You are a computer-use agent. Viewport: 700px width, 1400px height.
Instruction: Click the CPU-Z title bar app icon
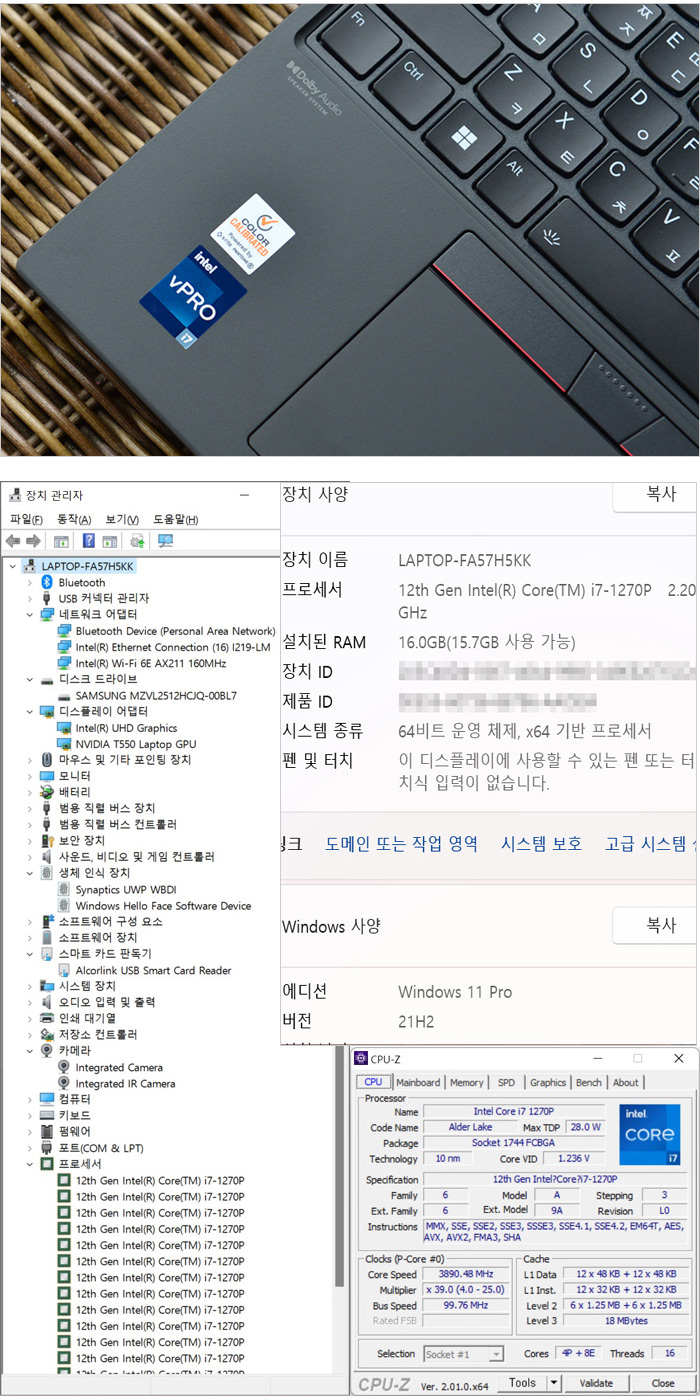tap(361, 1058)
